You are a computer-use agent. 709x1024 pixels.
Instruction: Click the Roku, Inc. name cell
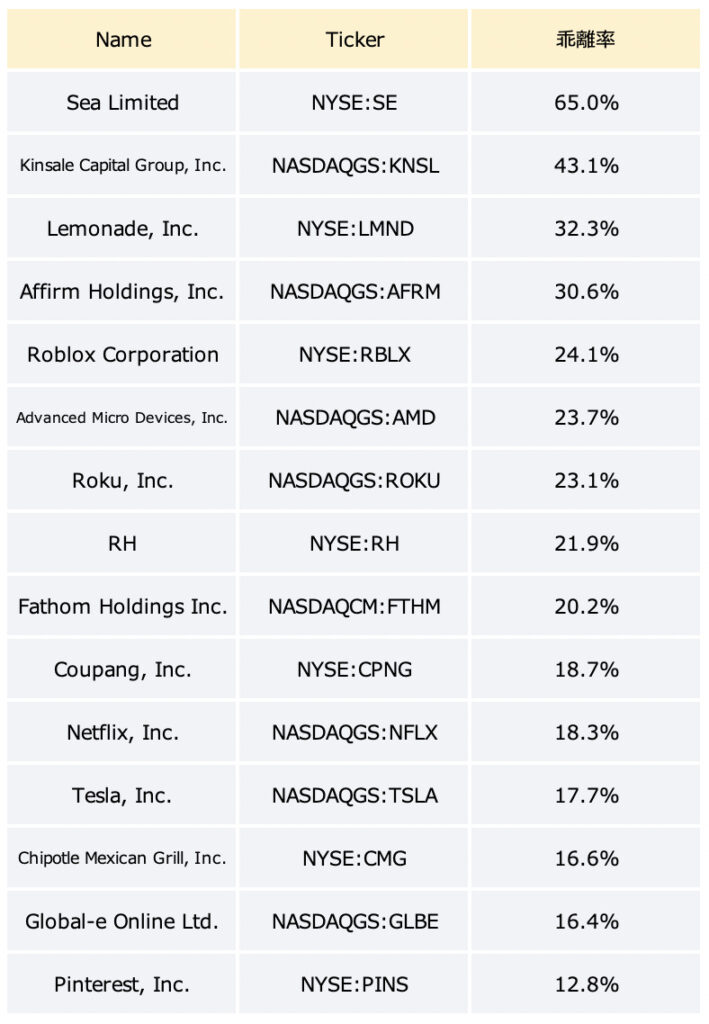(122, 481)
